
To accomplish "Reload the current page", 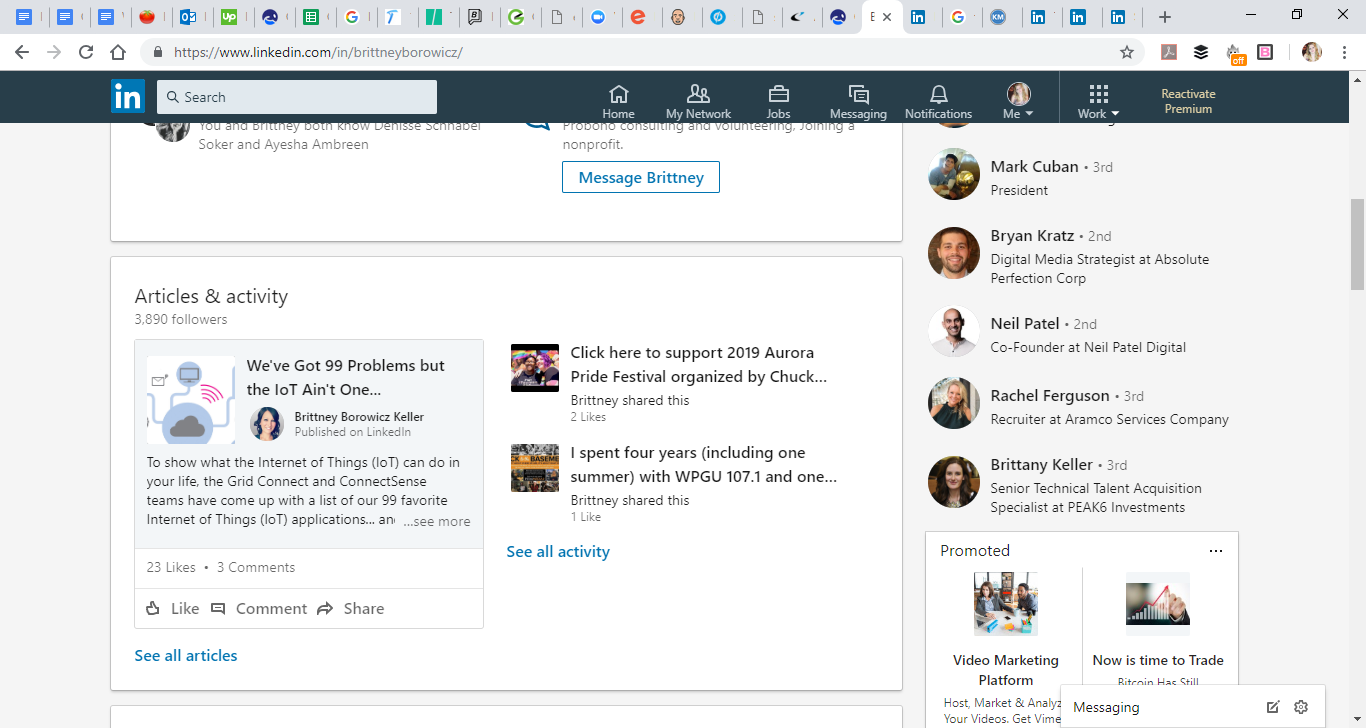I will coord(86,52).
